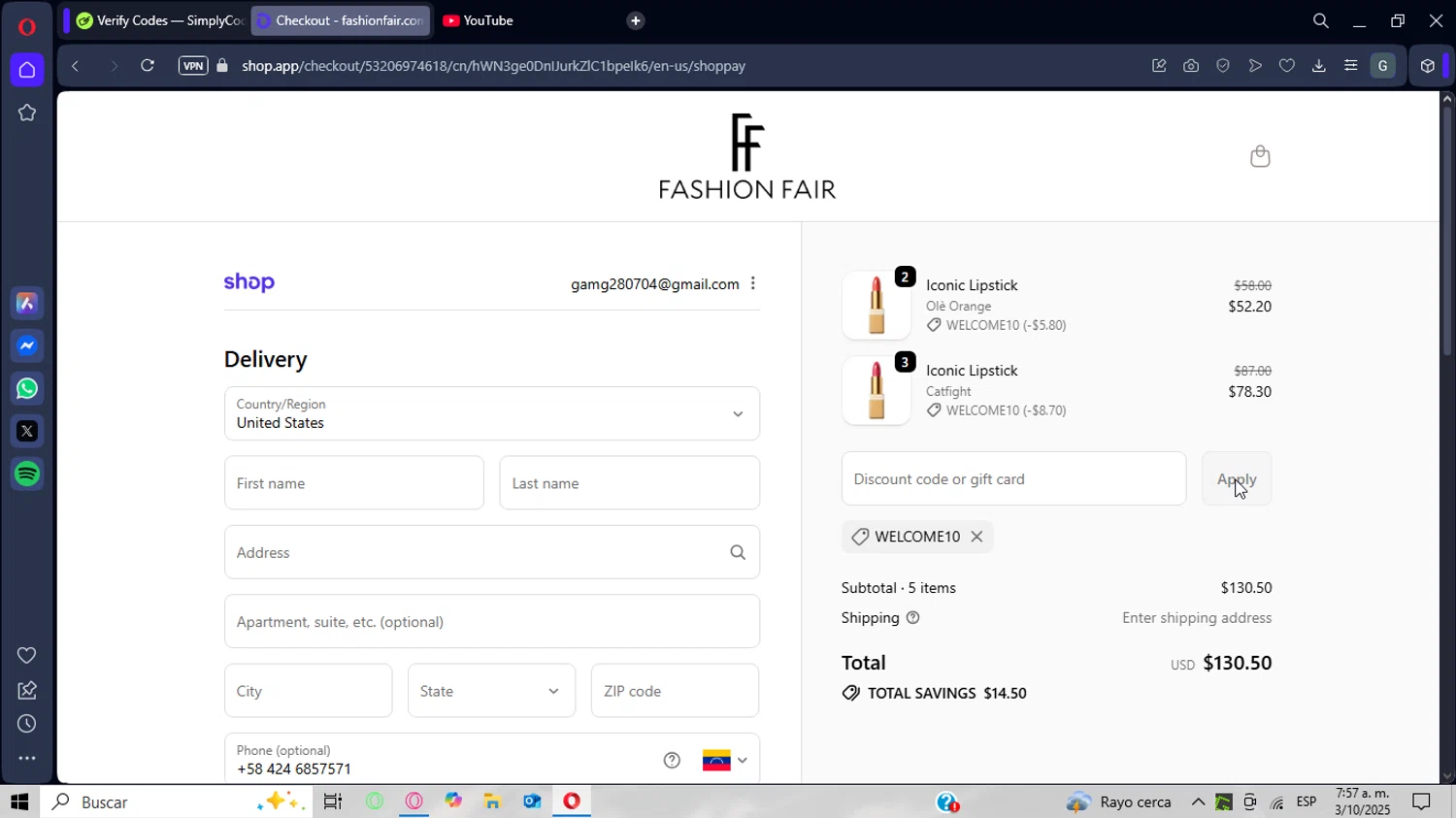Open Messenger in the sidebar
This screenshot has width=1456, height=818.
point(27,346)
